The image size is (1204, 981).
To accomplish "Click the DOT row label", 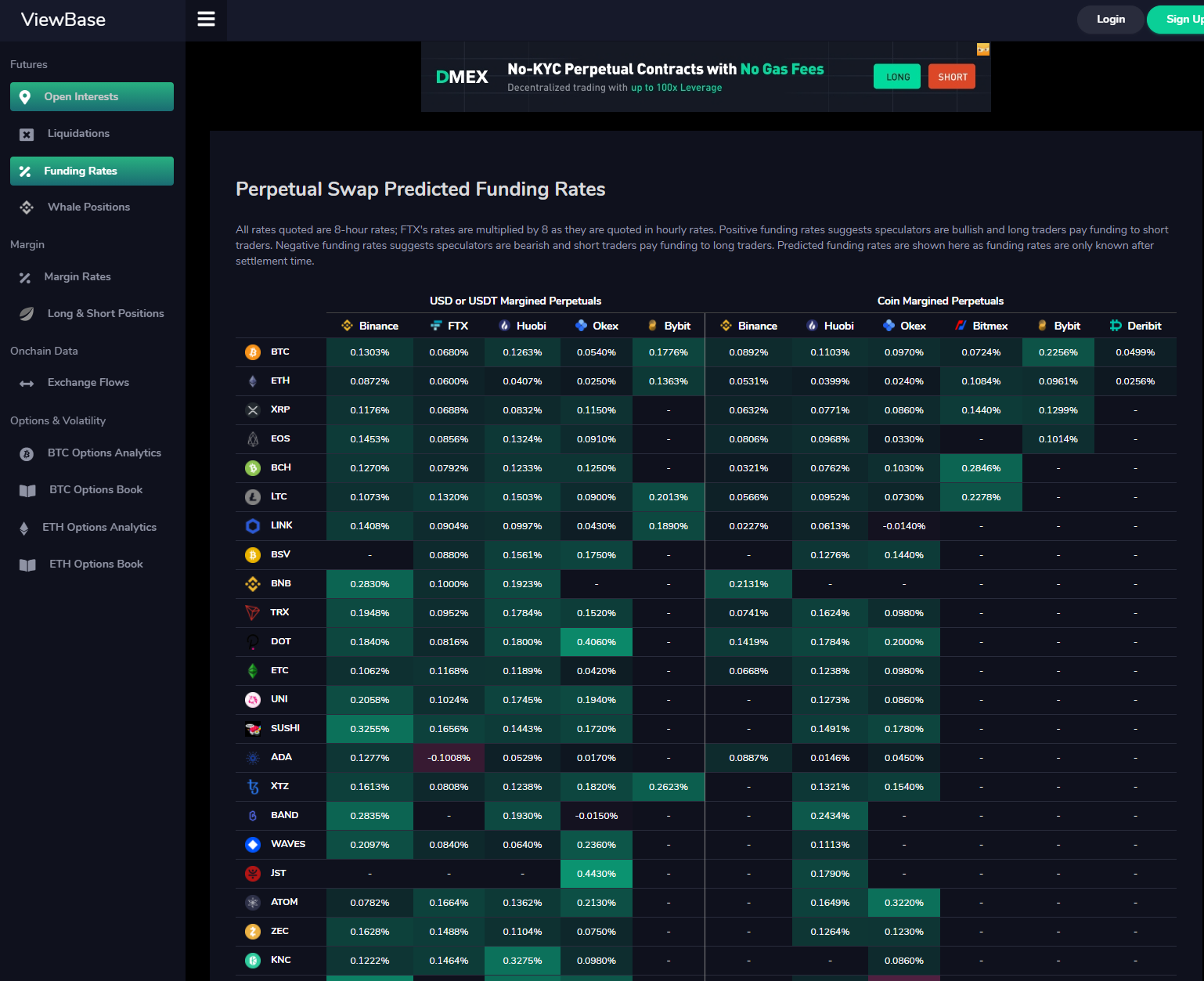I will click(x=281, y=641).
